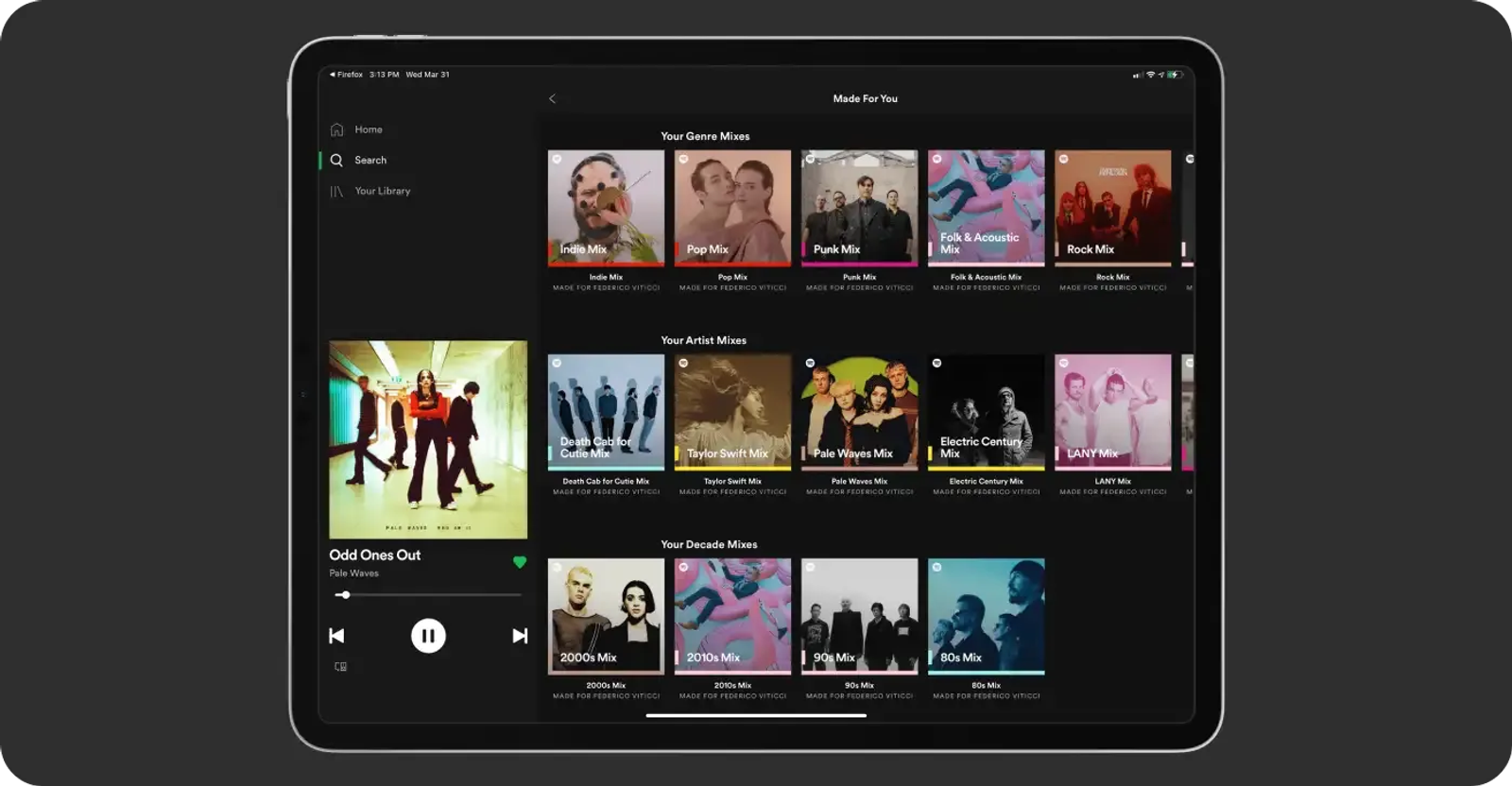The image size is (1512, 786).
Task: Seek using the song progress slider
Action: pyautogui.click(x=428, y=595)
